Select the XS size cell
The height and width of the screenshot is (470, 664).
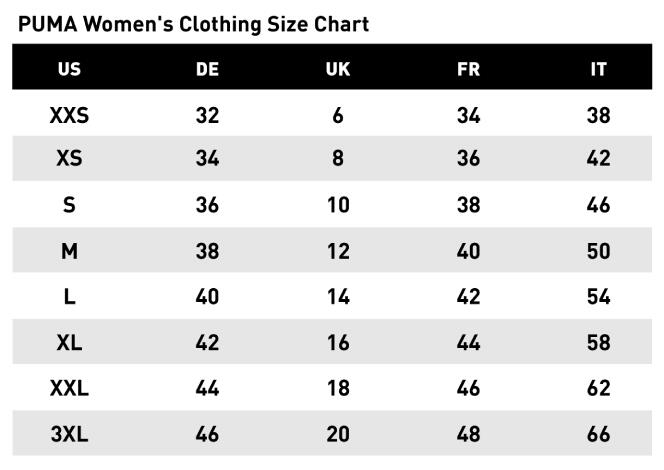point(69,159)
